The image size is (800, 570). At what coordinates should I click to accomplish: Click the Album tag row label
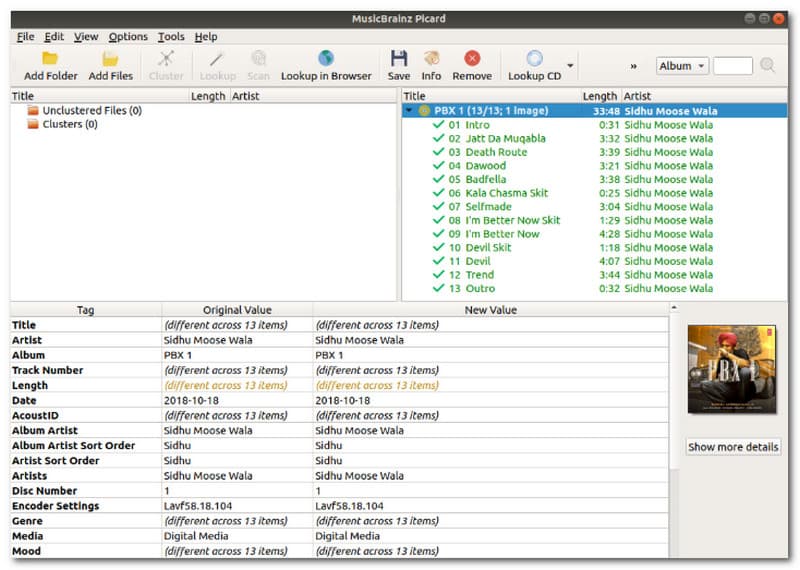29,355
